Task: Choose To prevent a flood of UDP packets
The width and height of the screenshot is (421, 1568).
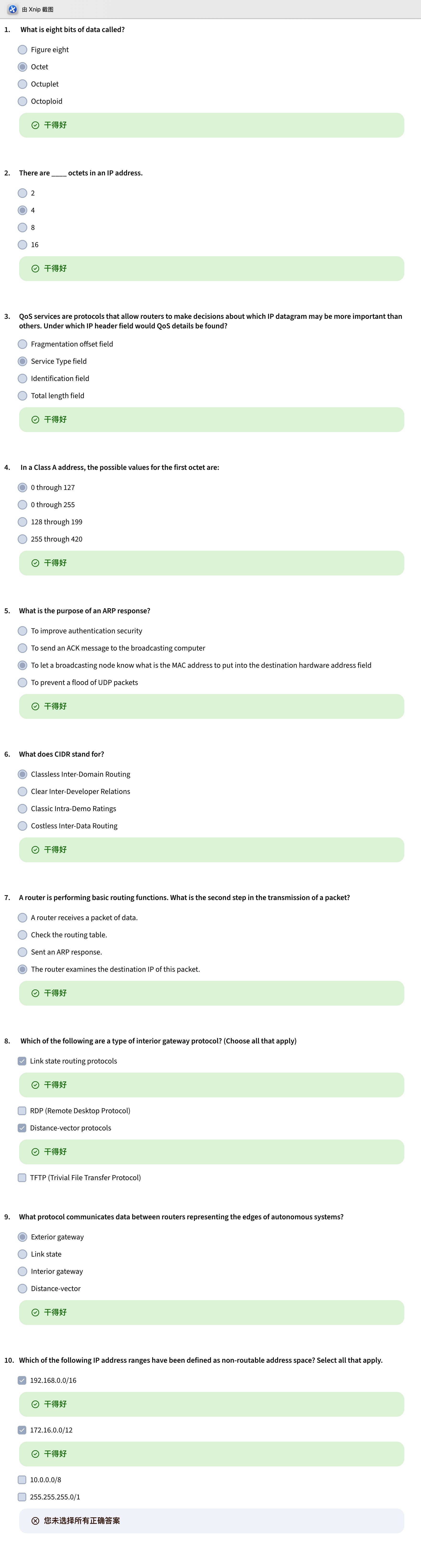Action: (x=22, y=682)
